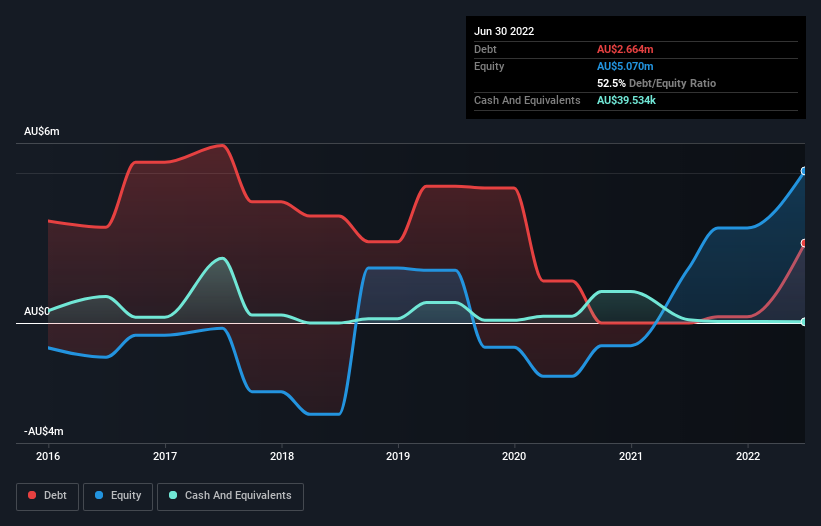Click the 2018 x-axis label
Viewport: 821px width, 526px height.
pos(282,456)
